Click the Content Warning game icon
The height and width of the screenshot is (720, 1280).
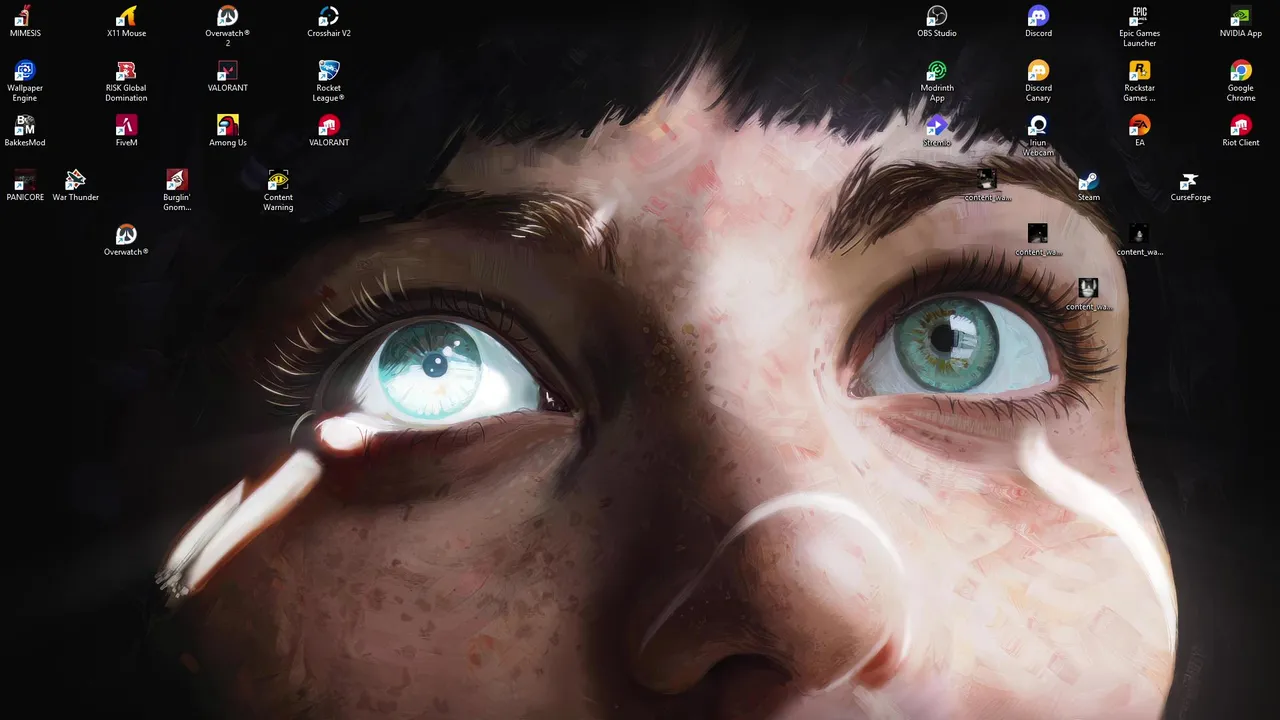coord(278,191)
